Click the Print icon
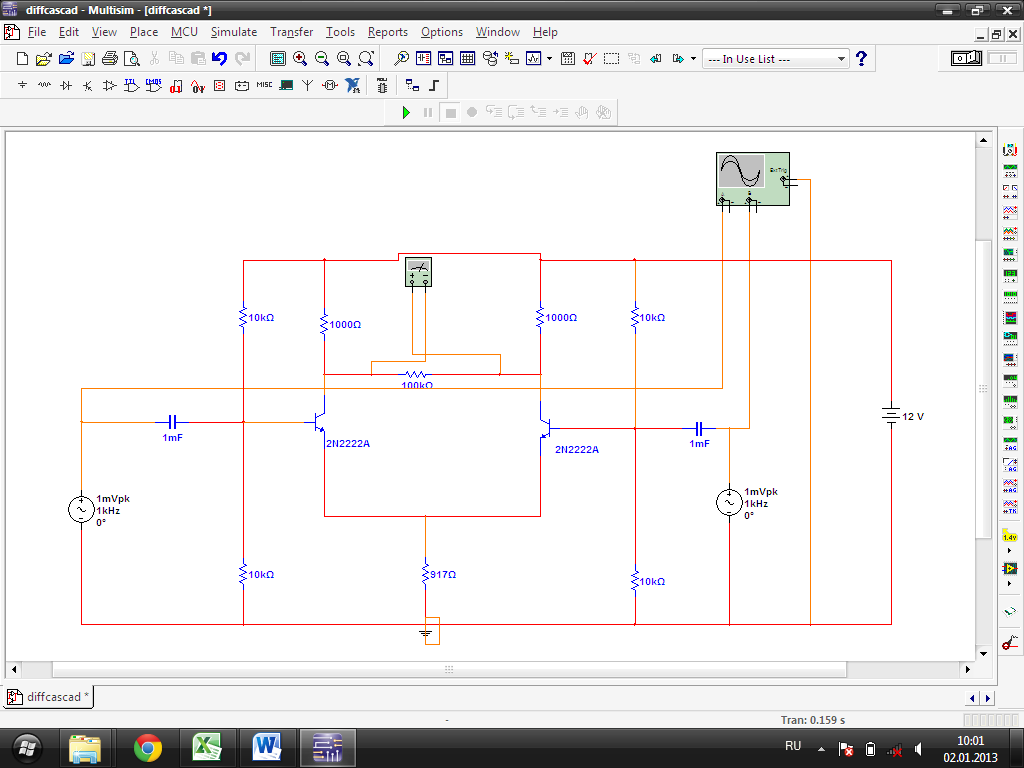This screenshot has width=1024, height=768. tap(110, 59)
